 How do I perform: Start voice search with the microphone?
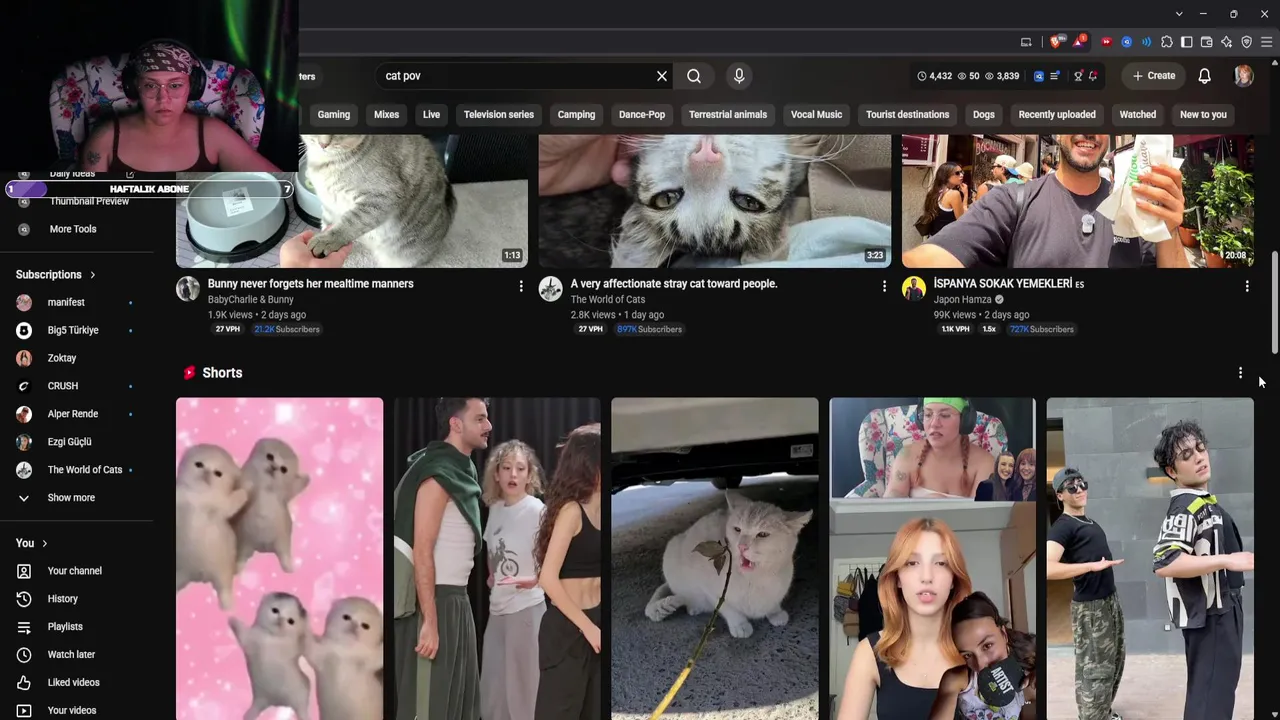click(x=739, y=76)
